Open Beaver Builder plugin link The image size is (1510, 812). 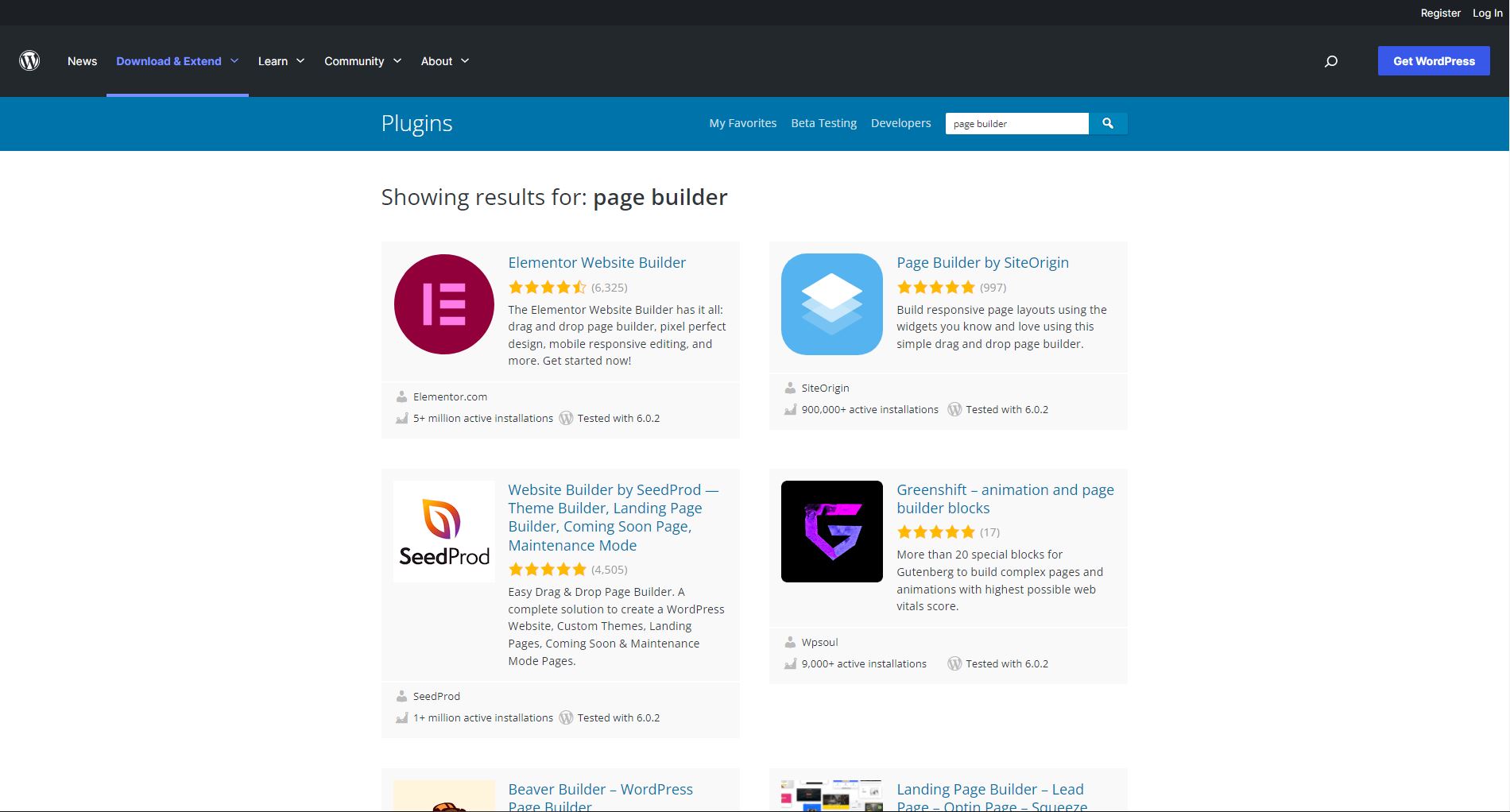coord(600,796)
